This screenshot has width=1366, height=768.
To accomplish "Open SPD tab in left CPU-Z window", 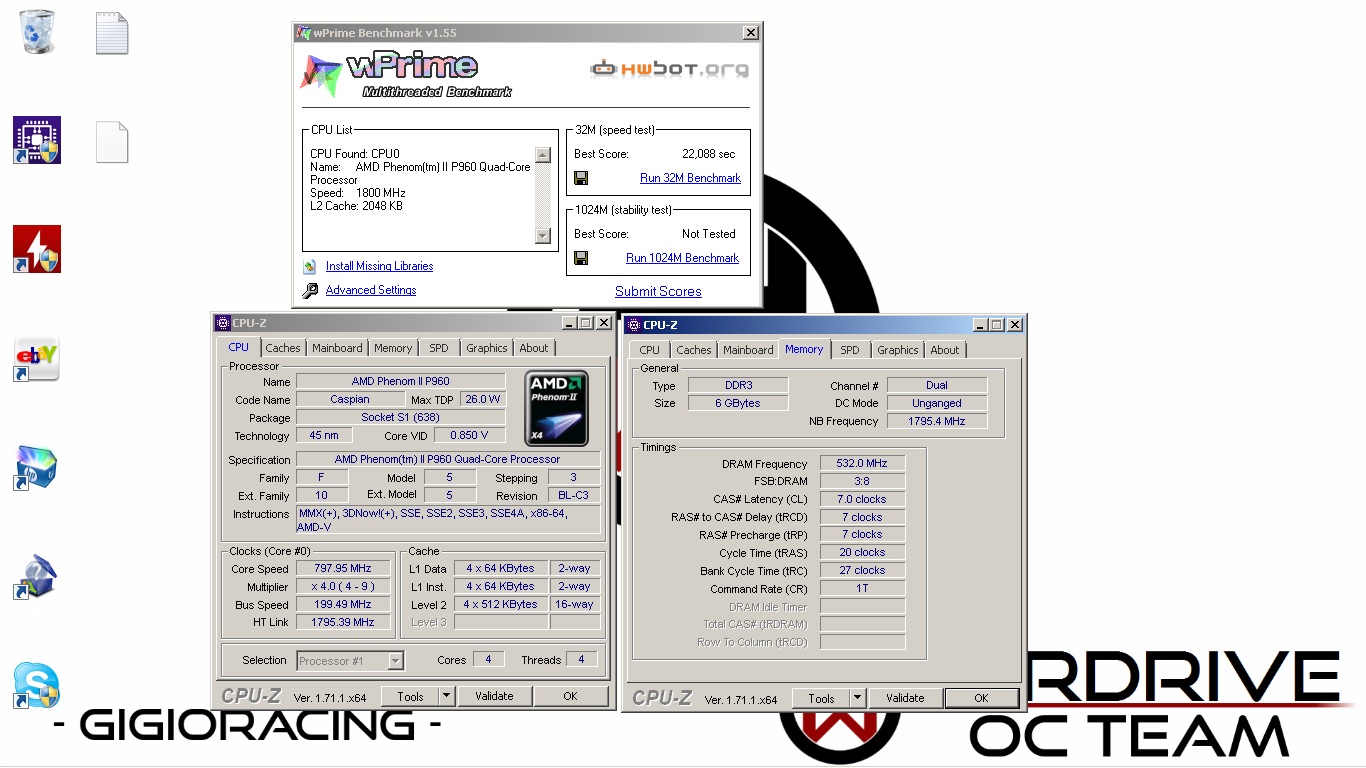I will pos(439,348).
